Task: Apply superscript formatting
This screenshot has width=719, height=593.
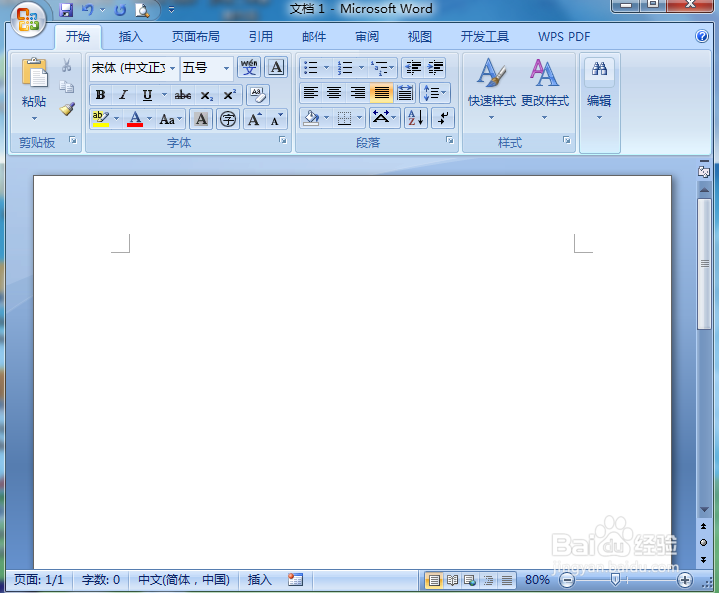Action: (229, 95)
